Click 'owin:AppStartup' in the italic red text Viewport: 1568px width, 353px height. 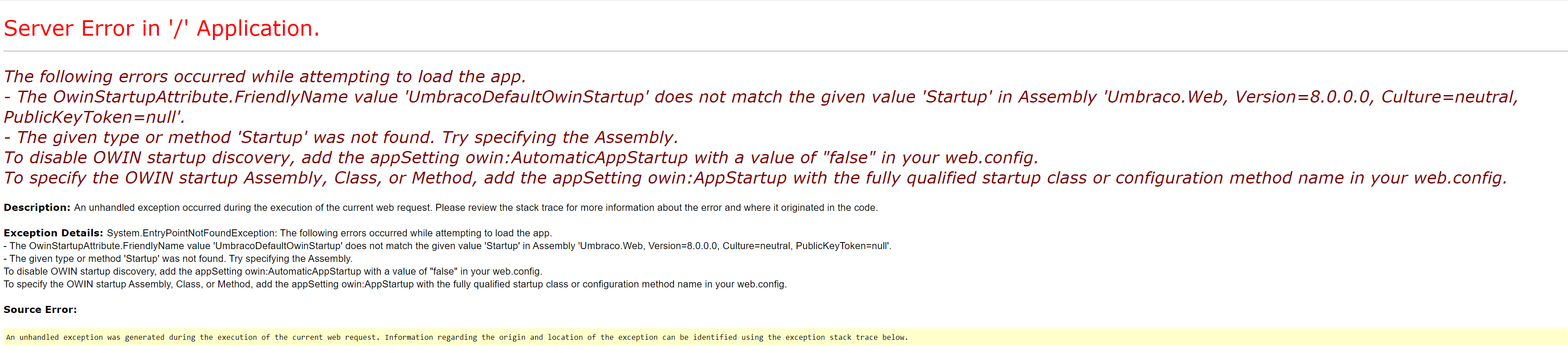coord(718,178)
